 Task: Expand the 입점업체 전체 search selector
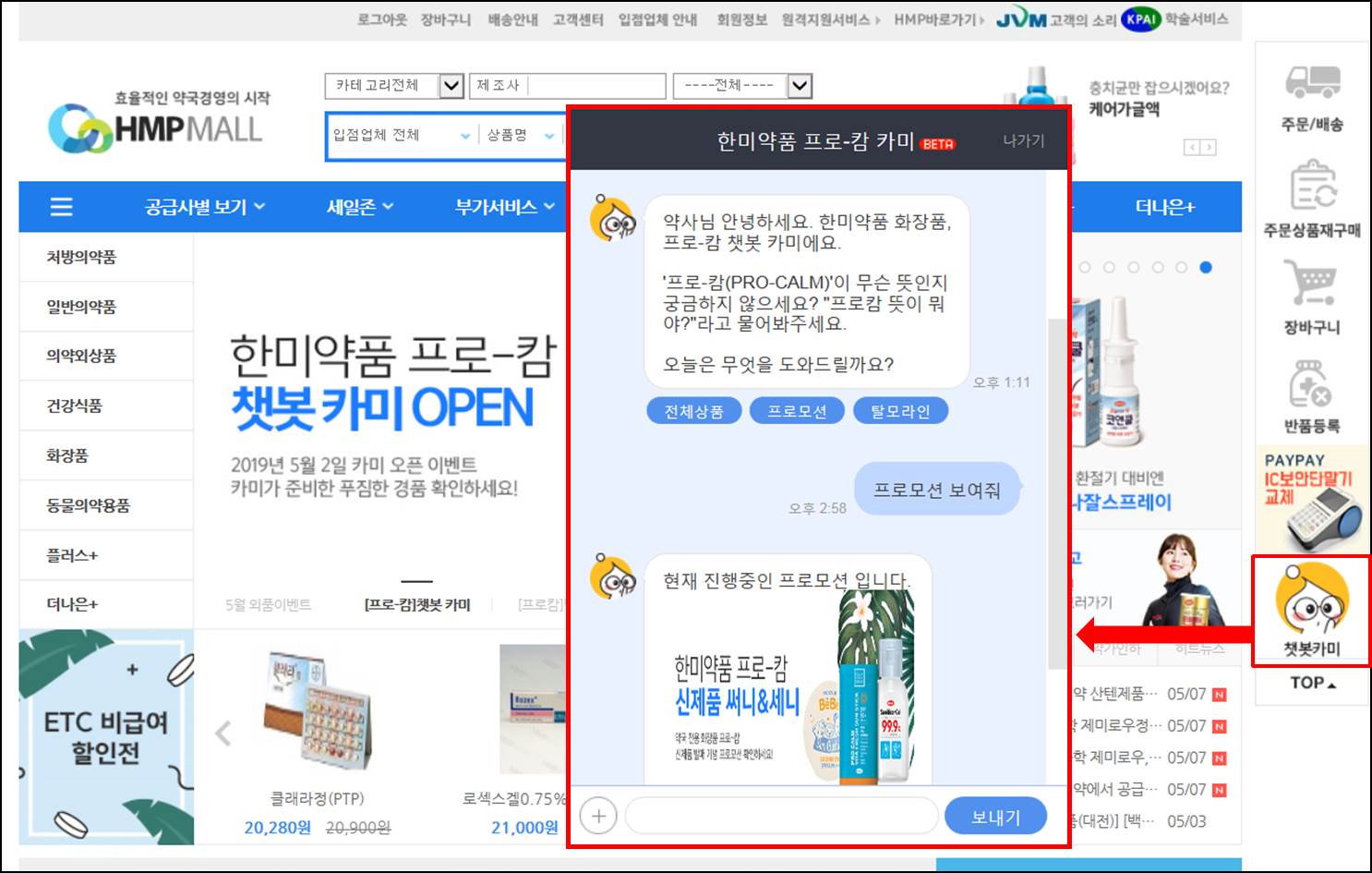pos(402,135)
